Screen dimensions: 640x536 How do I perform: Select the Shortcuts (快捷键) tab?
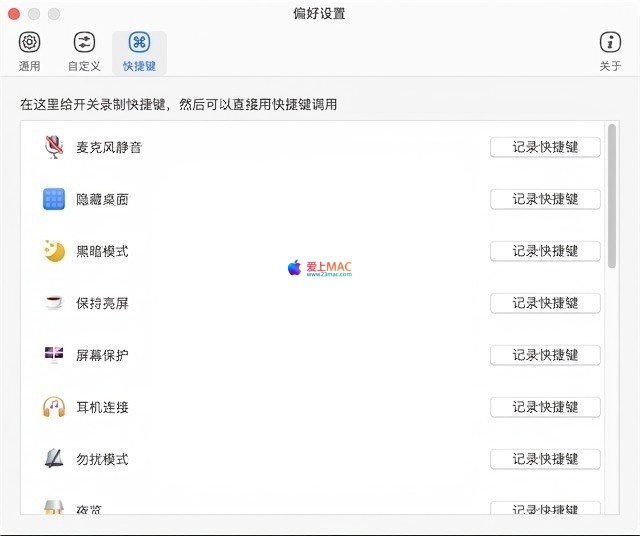click(139, 51)
